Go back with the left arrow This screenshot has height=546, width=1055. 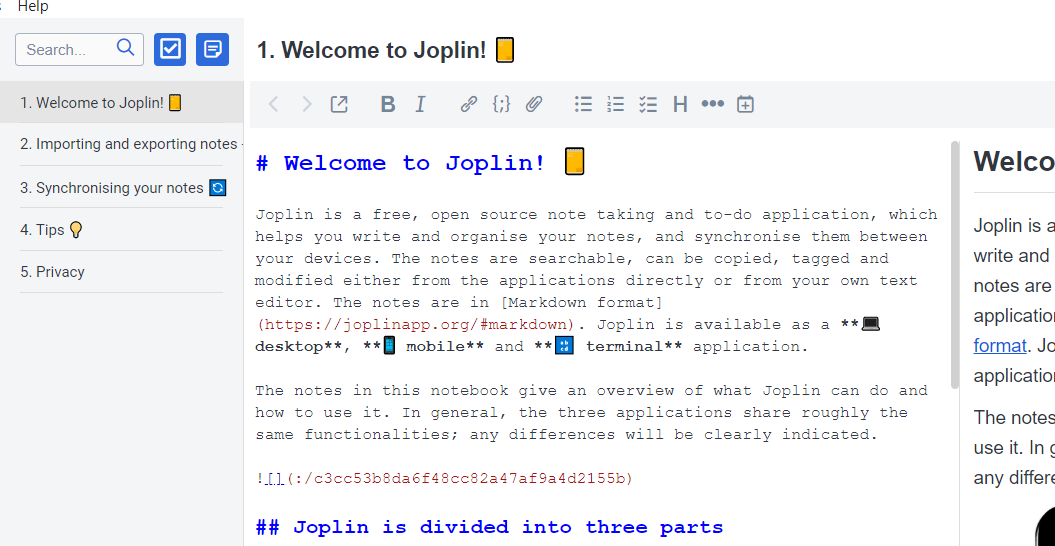[x=273, y=104]
